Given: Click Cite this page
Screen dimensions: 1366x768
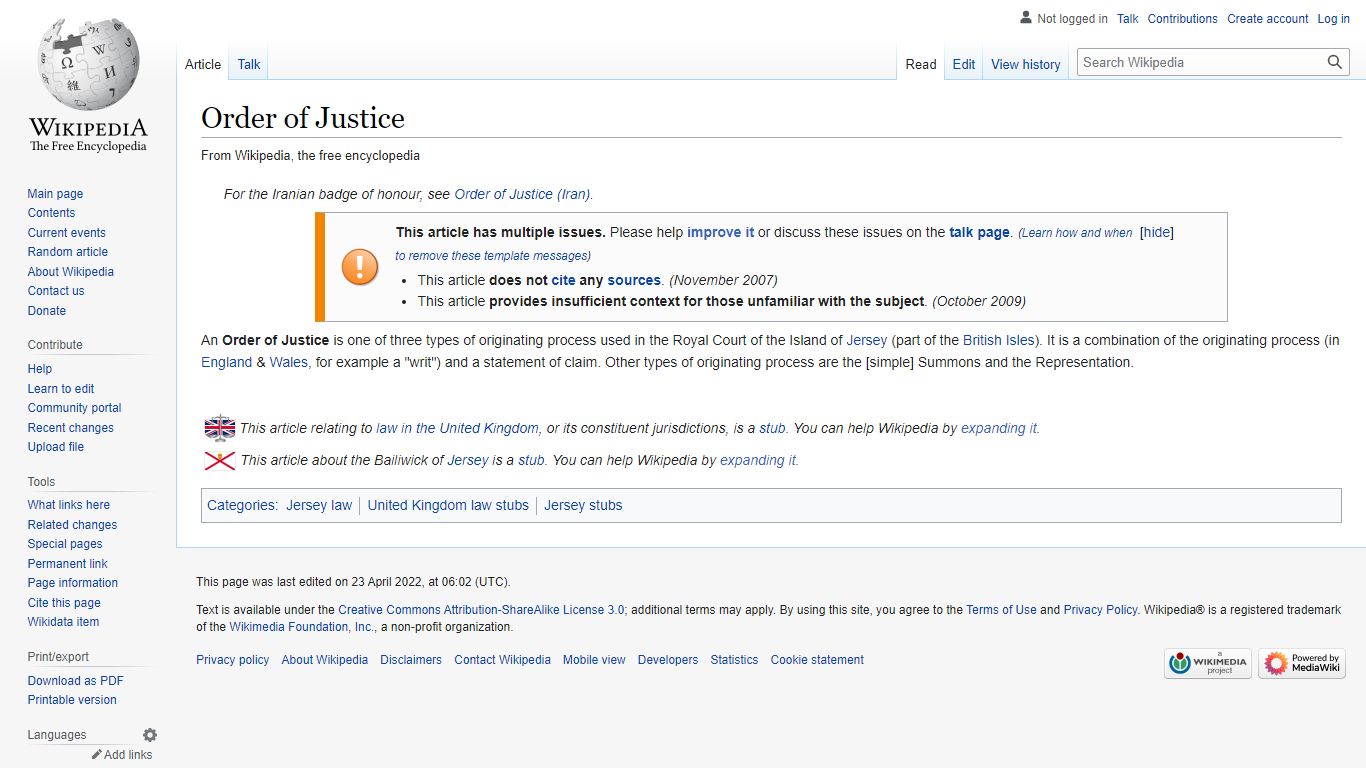Looking at the screenshot, I should 64,603.
